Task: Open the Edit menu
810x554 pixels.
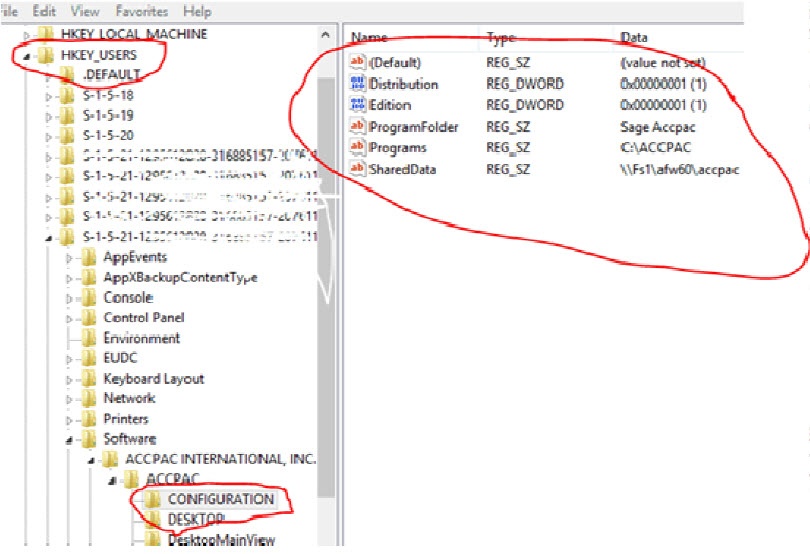Action: coord(44,11)
